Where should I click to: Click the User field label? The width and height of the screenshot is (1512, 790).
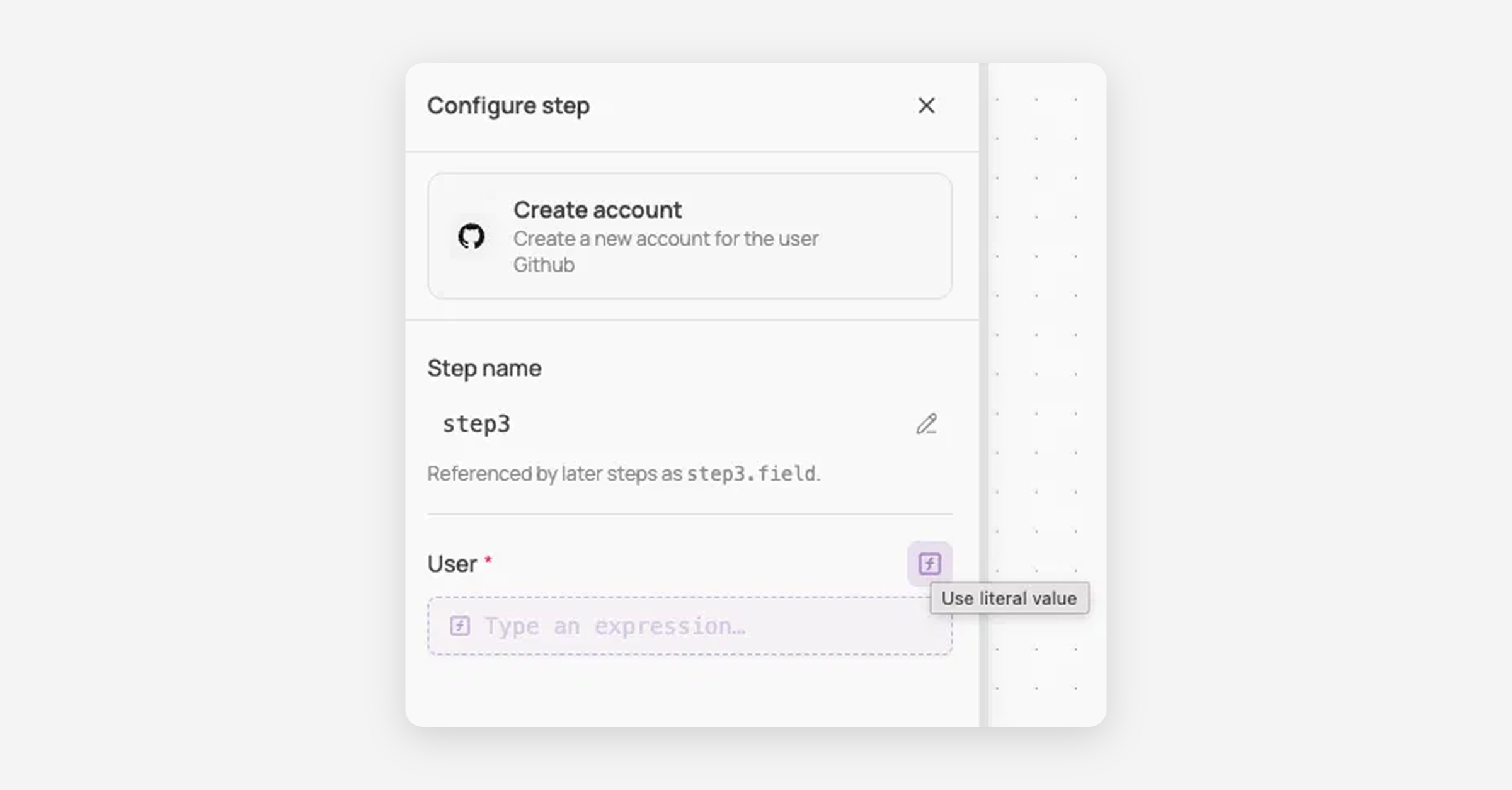pos(452,564)
